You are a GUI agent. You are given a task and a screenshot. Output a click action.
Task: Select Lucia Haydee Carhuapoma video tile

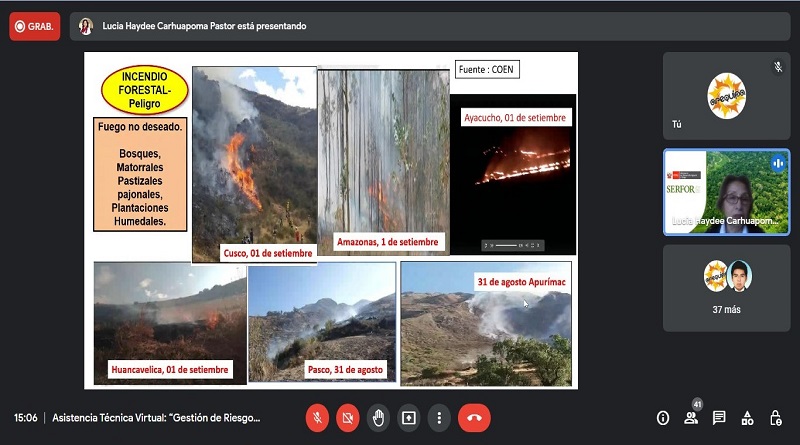click(726, 192)
